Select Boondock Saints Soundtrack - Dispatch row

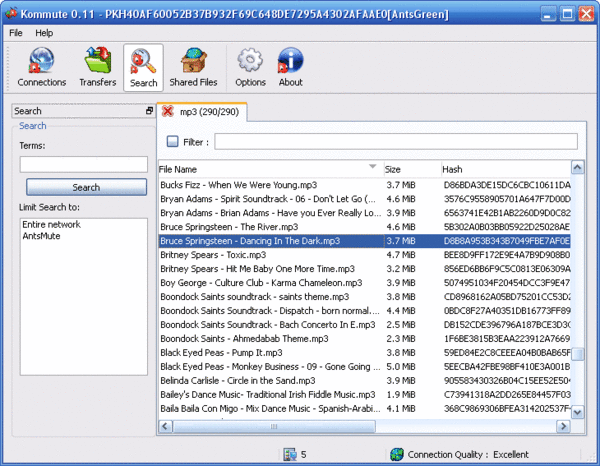pyautogui.click(x=364, y=311)
